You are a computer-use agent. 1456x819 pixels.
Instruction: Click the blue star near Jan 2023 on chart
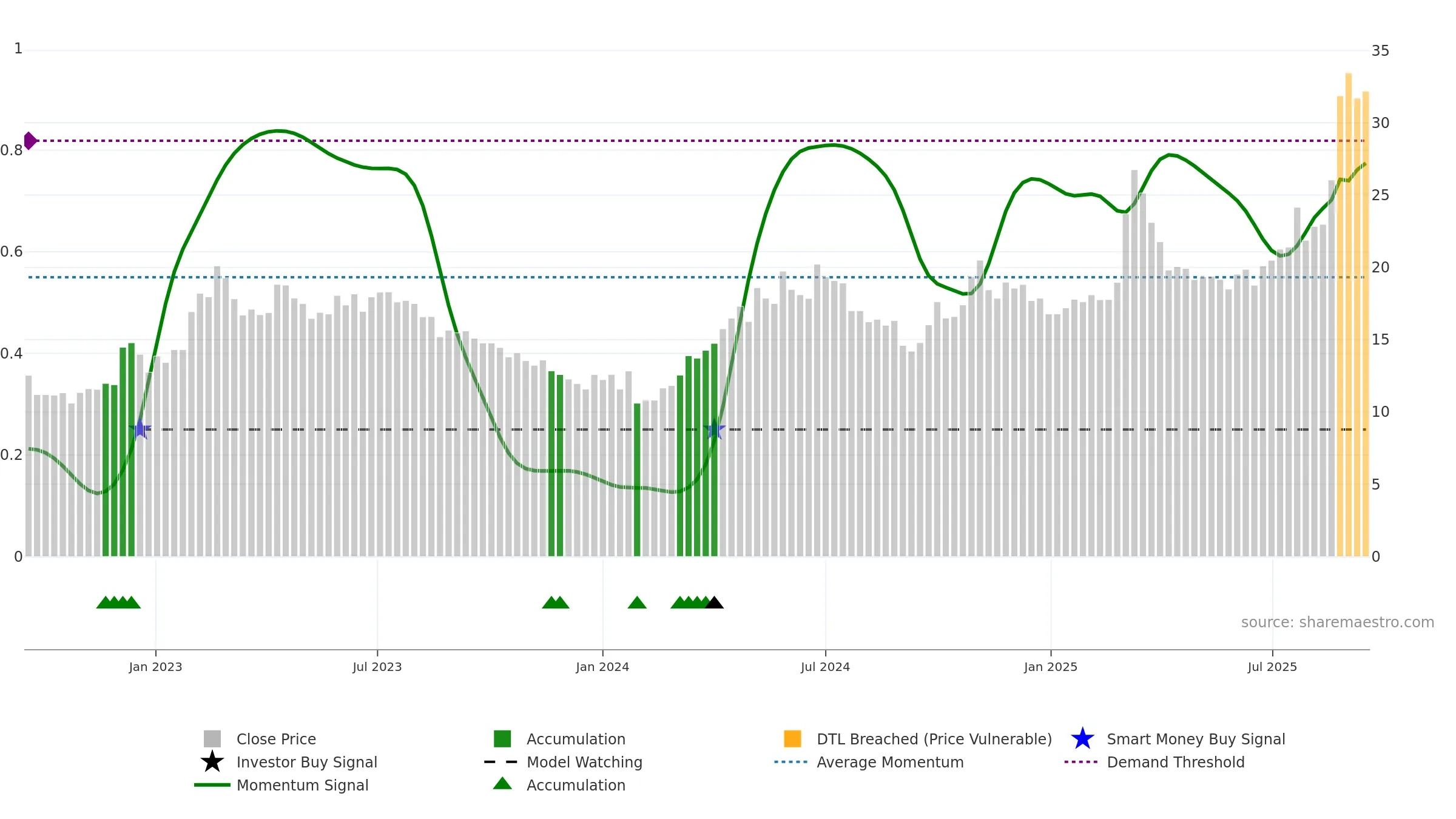click(140, 429)
